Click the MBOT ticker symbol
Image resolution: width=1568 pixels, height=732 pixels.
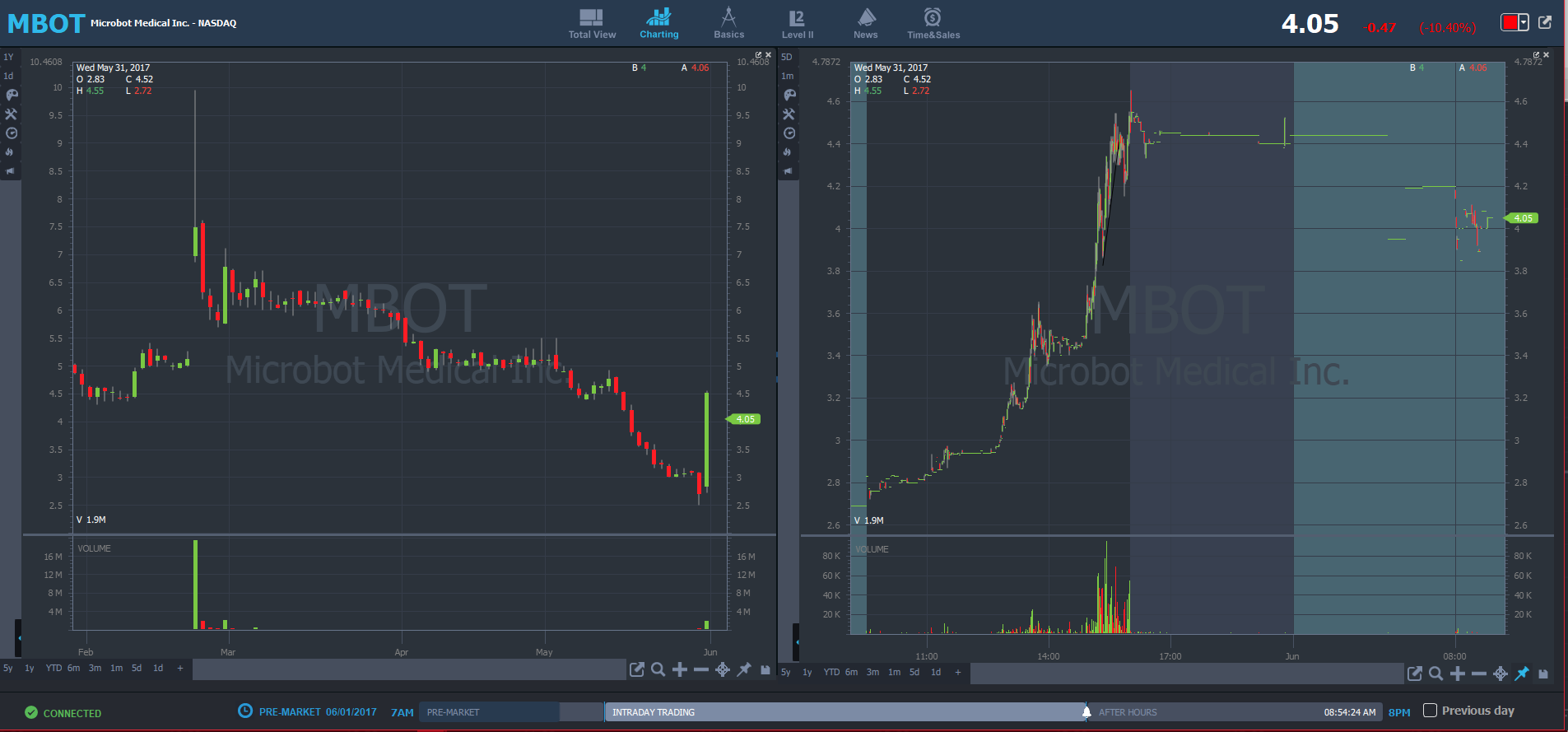pos(46,23)
